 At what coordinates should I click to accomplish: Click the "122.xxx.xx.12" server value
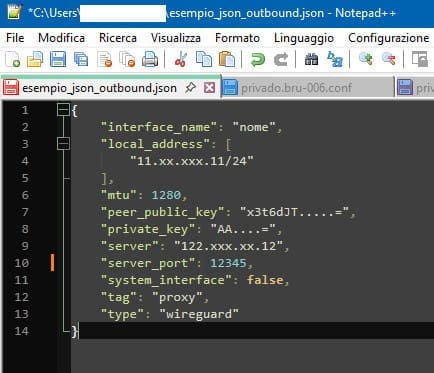[228, 246]
